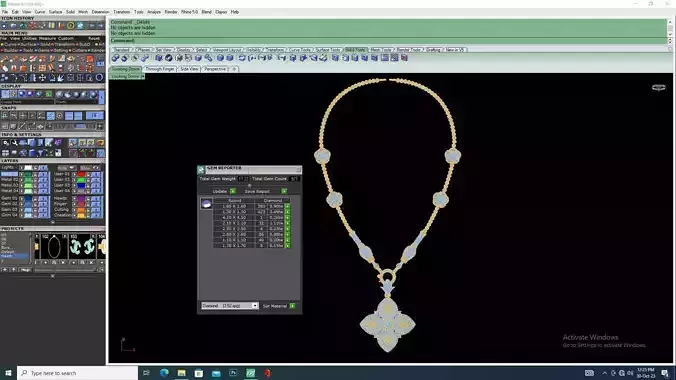Click the move arrows icon in main menu tools
The height and width of the screenshot is (380, 676).
click(x=42, y=78)
